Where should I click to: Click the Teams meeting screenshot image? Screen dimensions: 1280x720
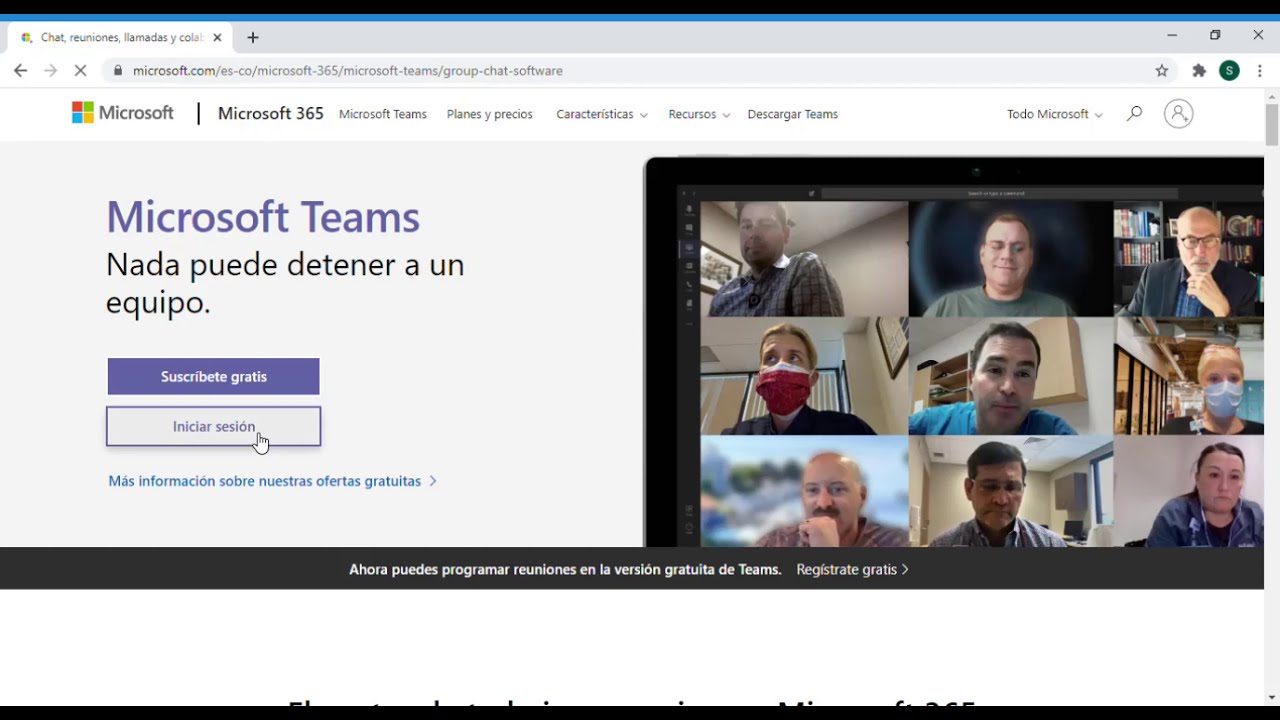(954, 352)
